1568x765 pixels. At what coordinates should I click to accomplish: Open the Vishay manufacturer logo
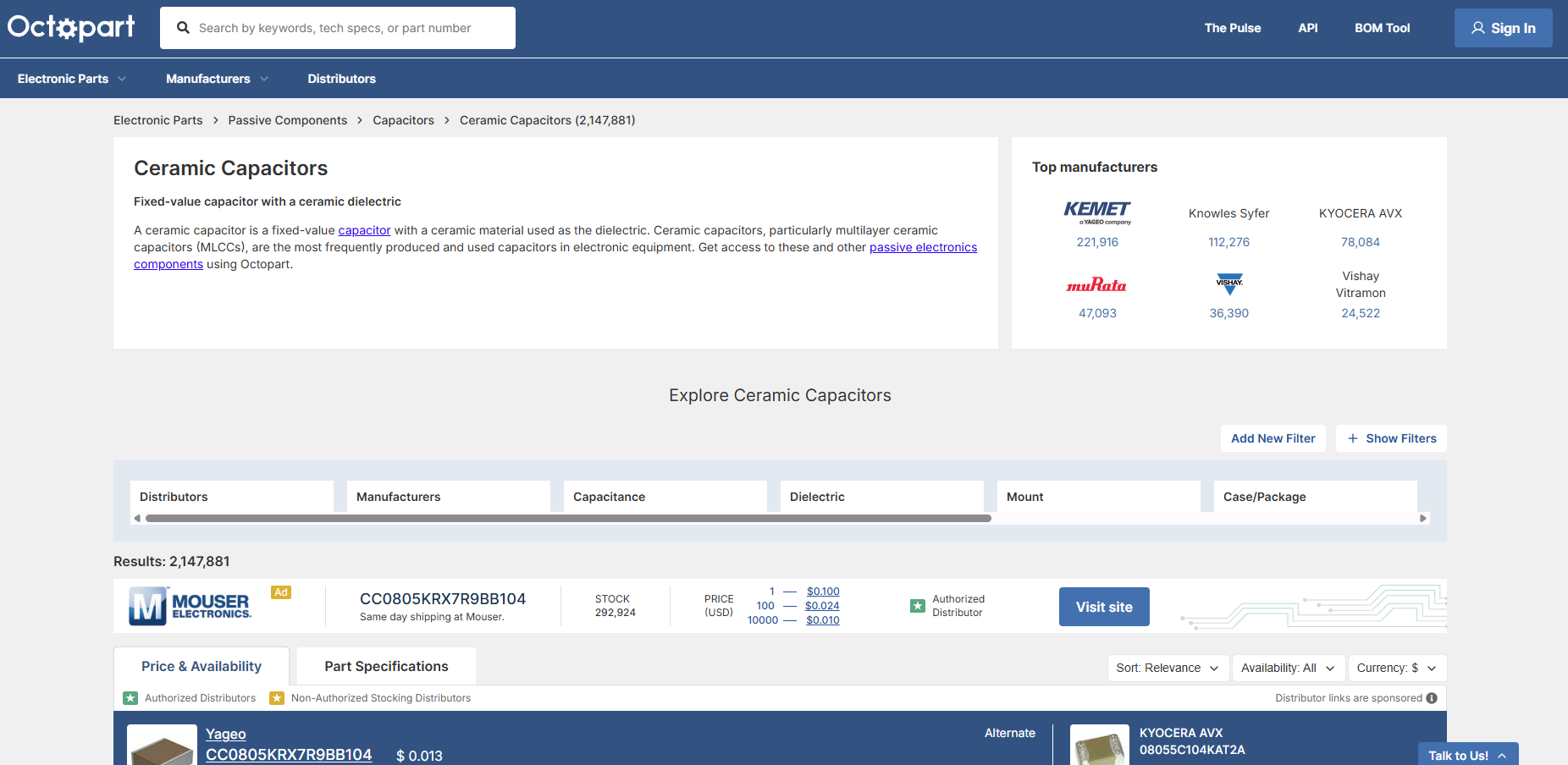point(1229,284)
